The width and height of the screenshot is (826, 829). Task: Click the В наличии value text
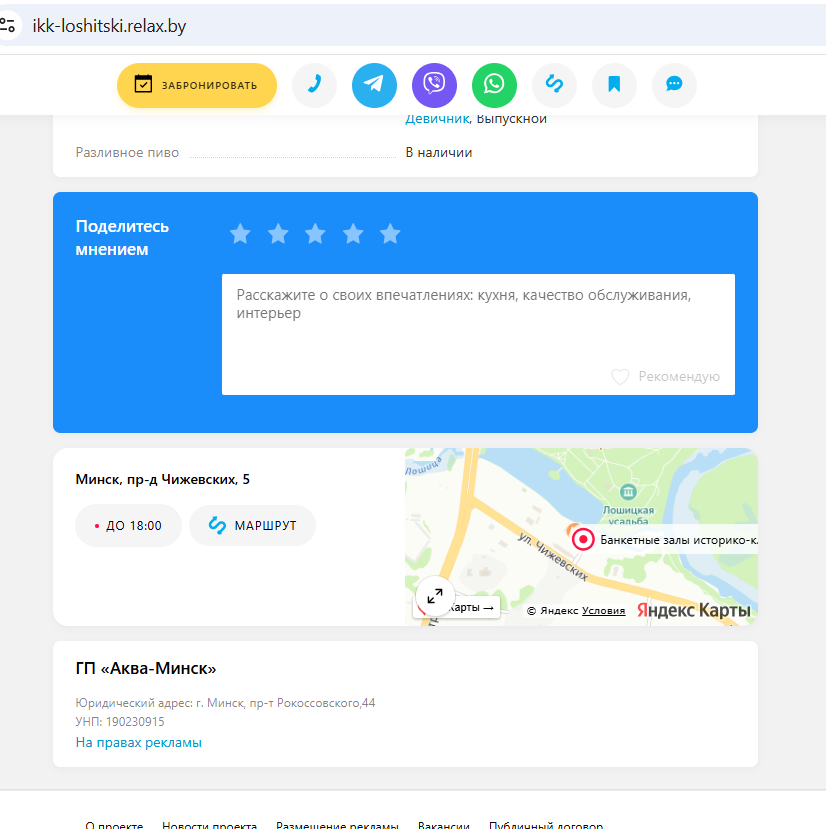click(439, 152)
